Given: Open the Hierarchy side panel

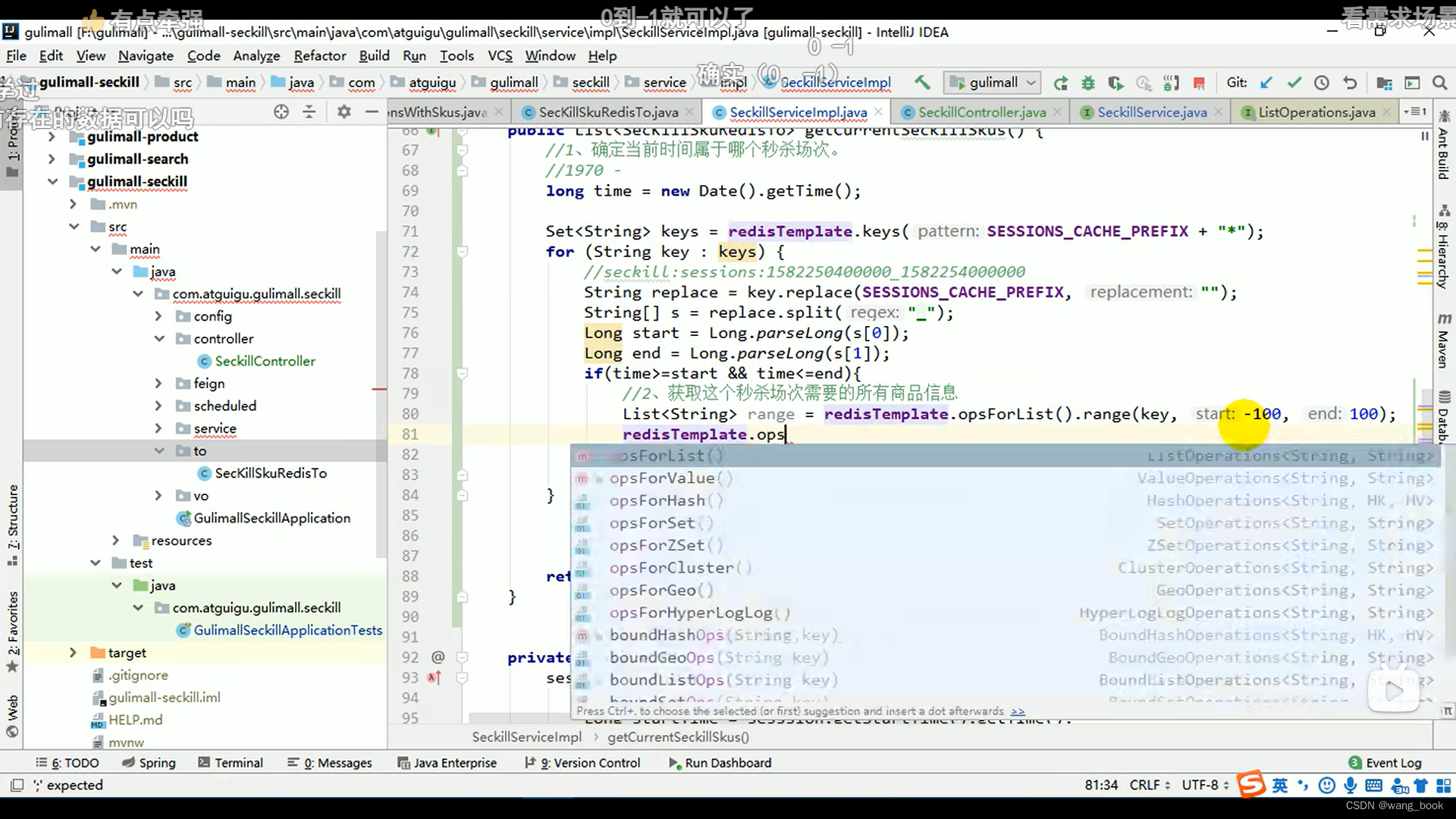Looking at the screenshot, I should pos(1444,247).
